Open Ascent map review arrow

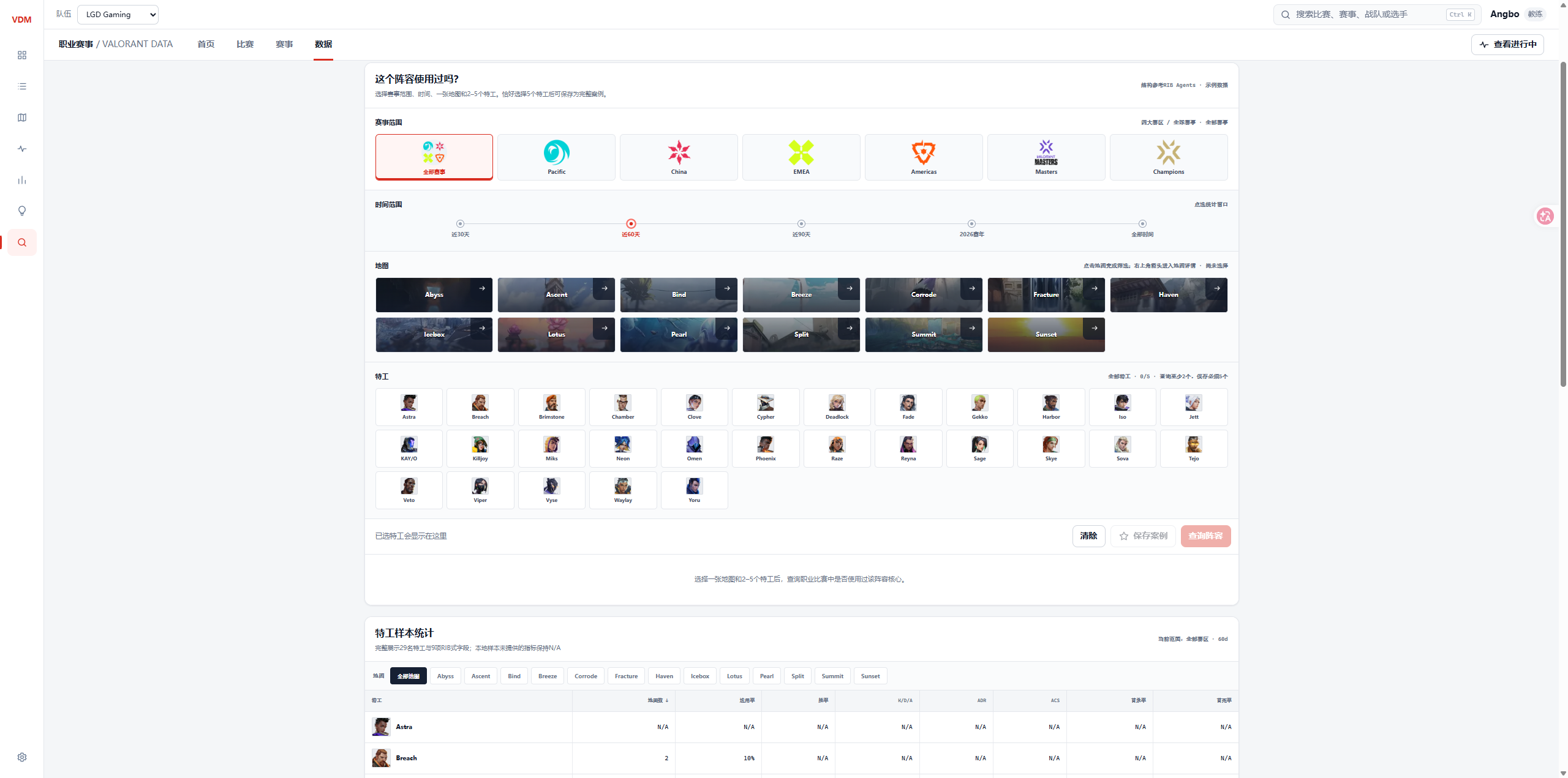pyautogui.click(x=605, y=288)
